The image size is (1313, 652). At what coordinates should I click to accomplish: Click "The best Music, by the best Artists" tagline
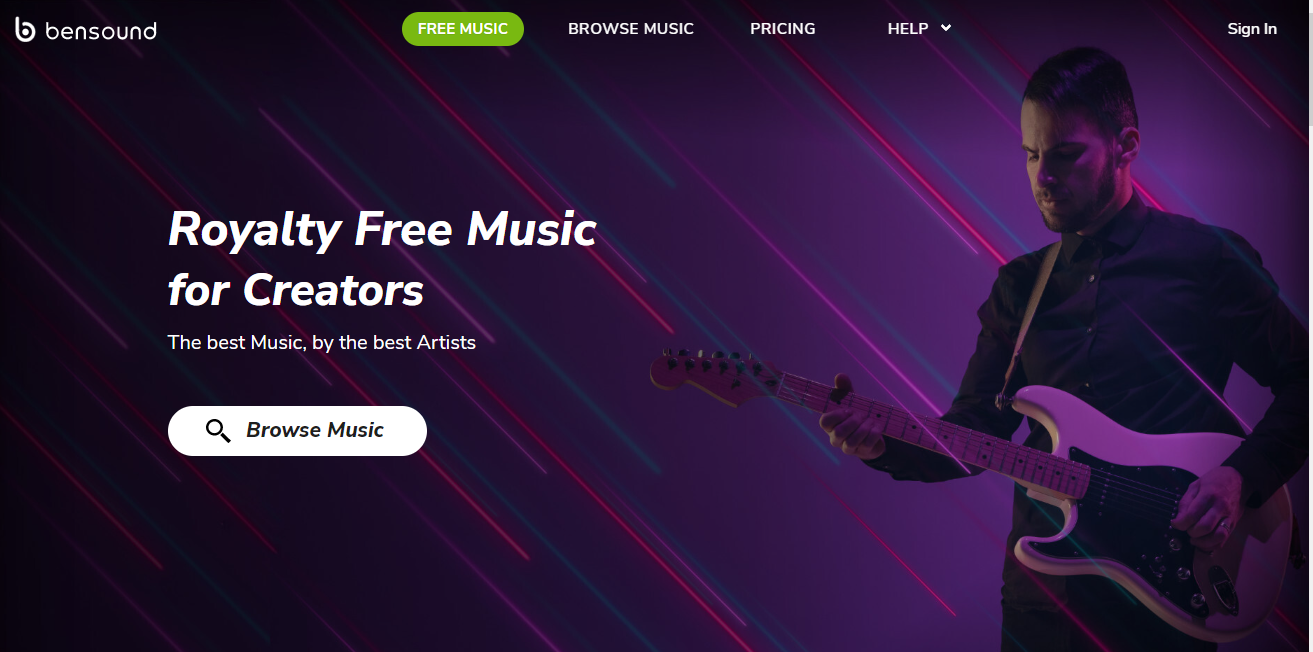point(322,342)
